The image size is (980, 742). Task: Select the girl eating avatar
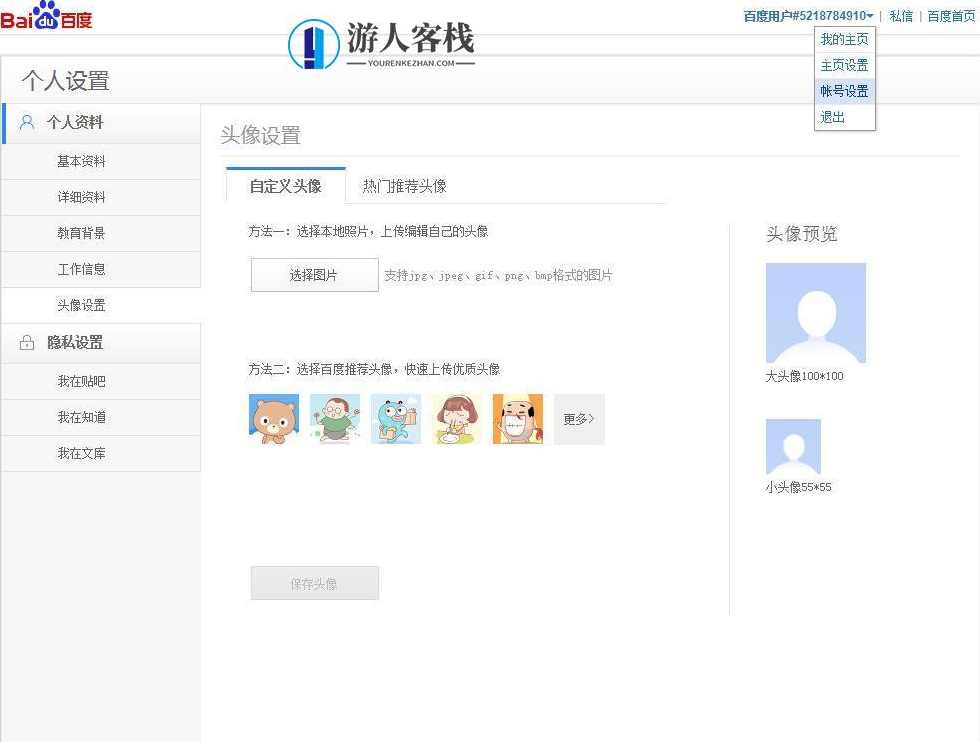(456, 419)
